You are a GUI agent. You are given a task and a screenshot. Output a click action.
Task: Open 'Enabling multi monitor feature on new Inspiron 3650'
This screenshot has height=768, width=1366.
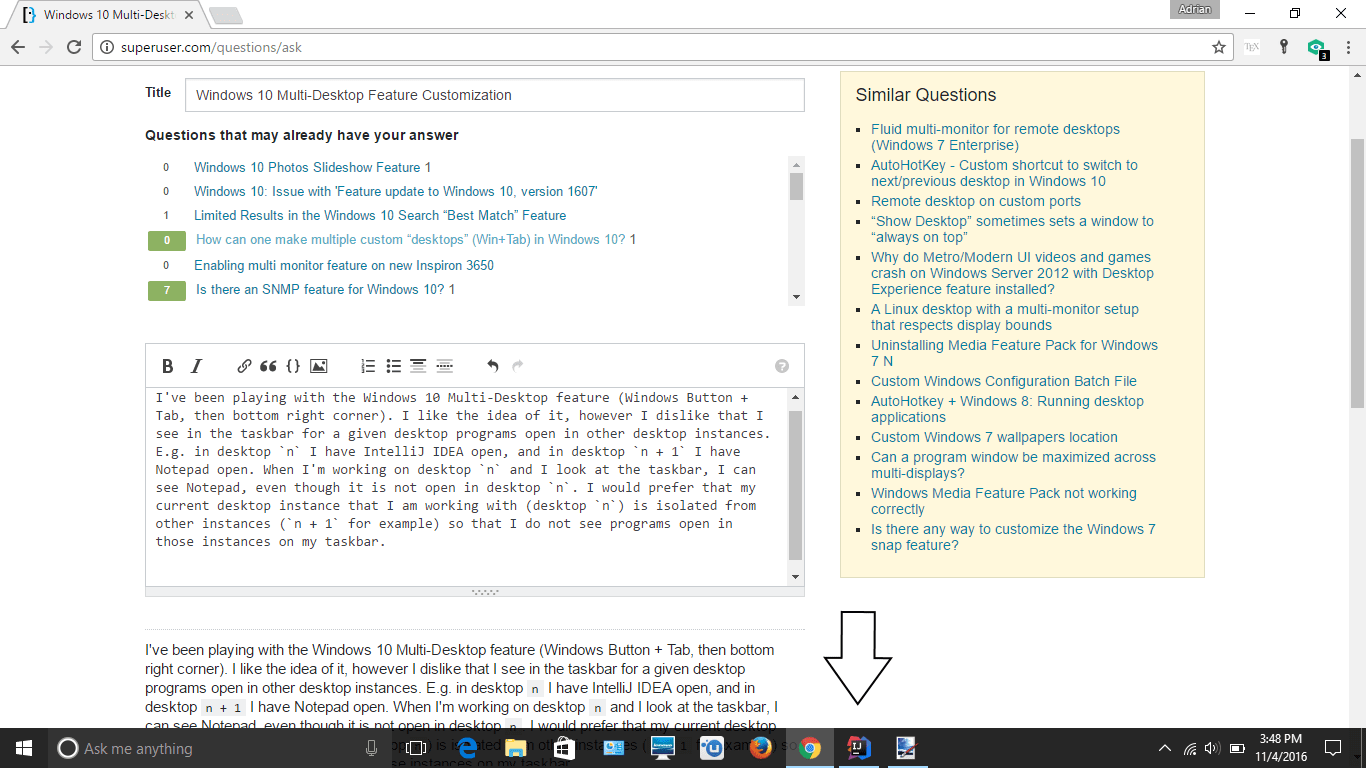point(344,265)
